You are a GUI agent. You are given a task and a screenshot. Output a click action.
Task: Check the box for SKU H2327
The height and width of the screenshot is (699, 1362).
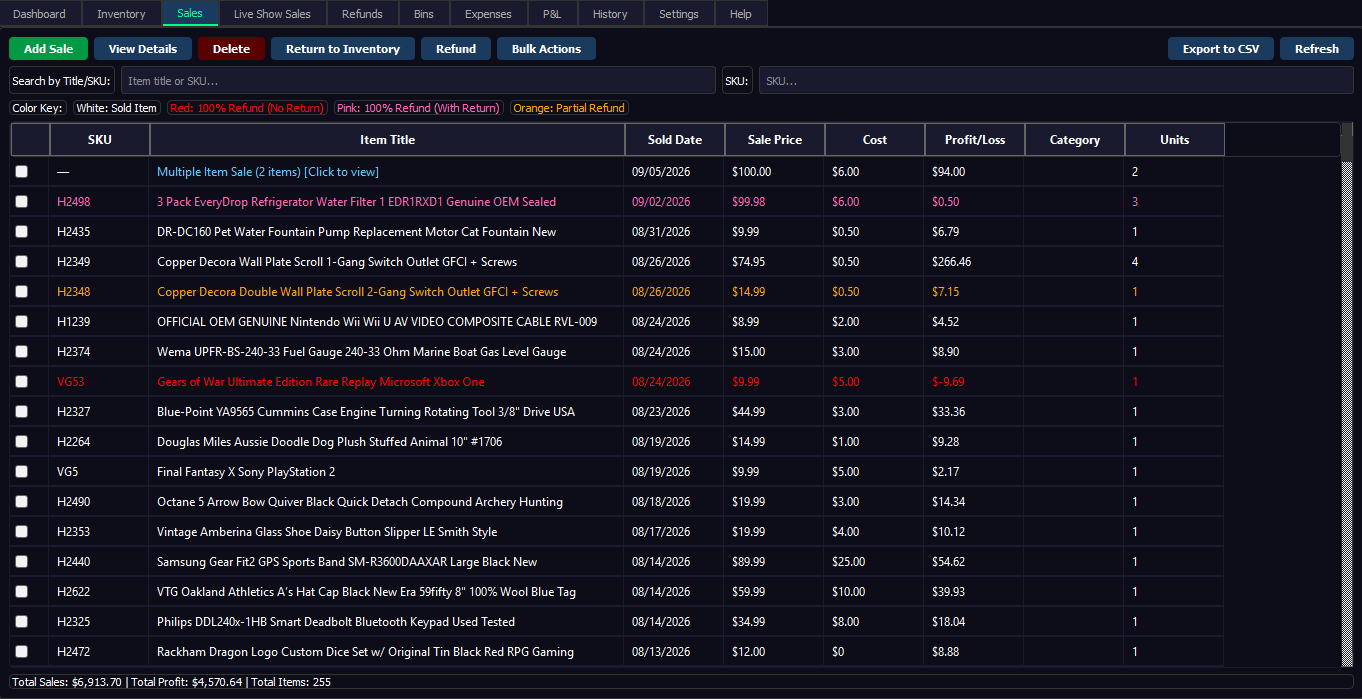[22, 412]
